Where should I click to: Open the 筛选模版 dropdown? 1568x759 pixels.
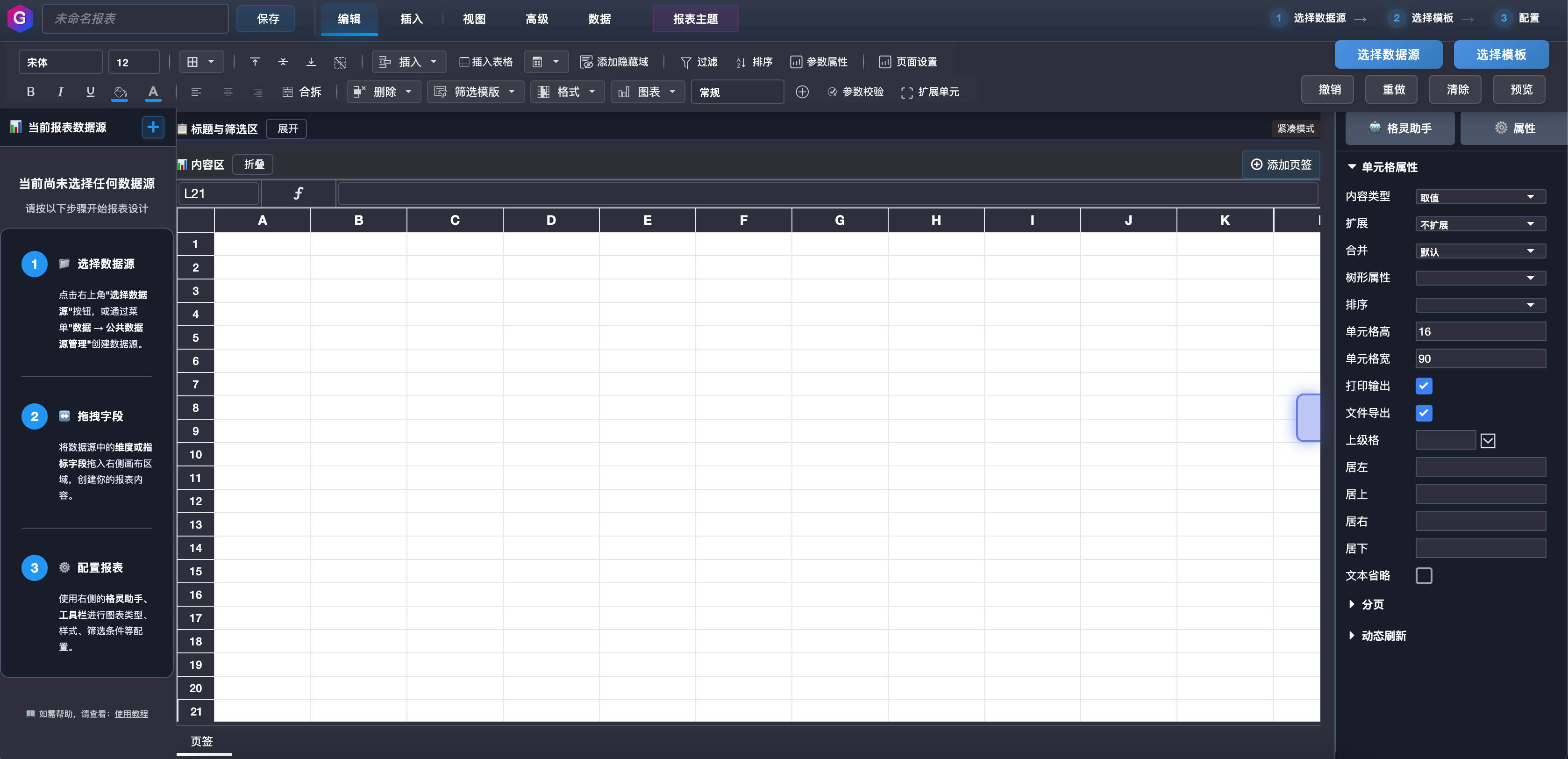[x=475, y=92]
